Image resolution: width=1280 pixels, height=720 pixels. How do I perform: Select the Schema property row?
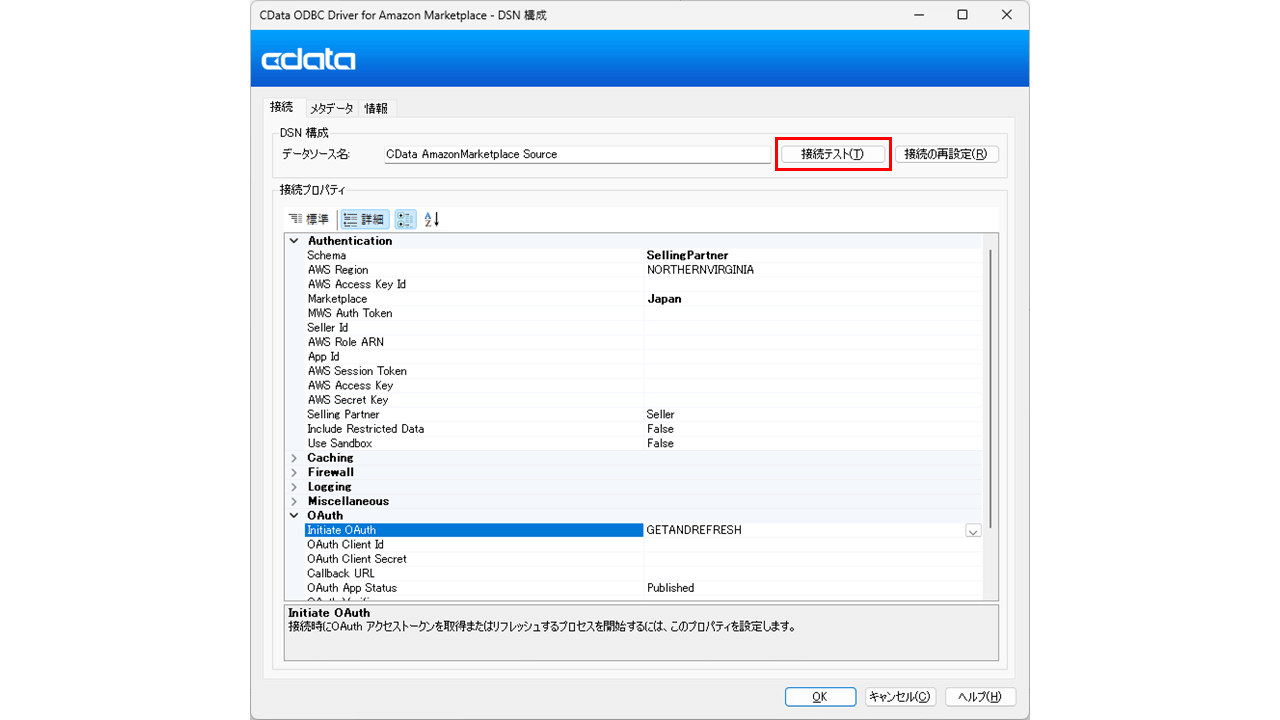643,256
